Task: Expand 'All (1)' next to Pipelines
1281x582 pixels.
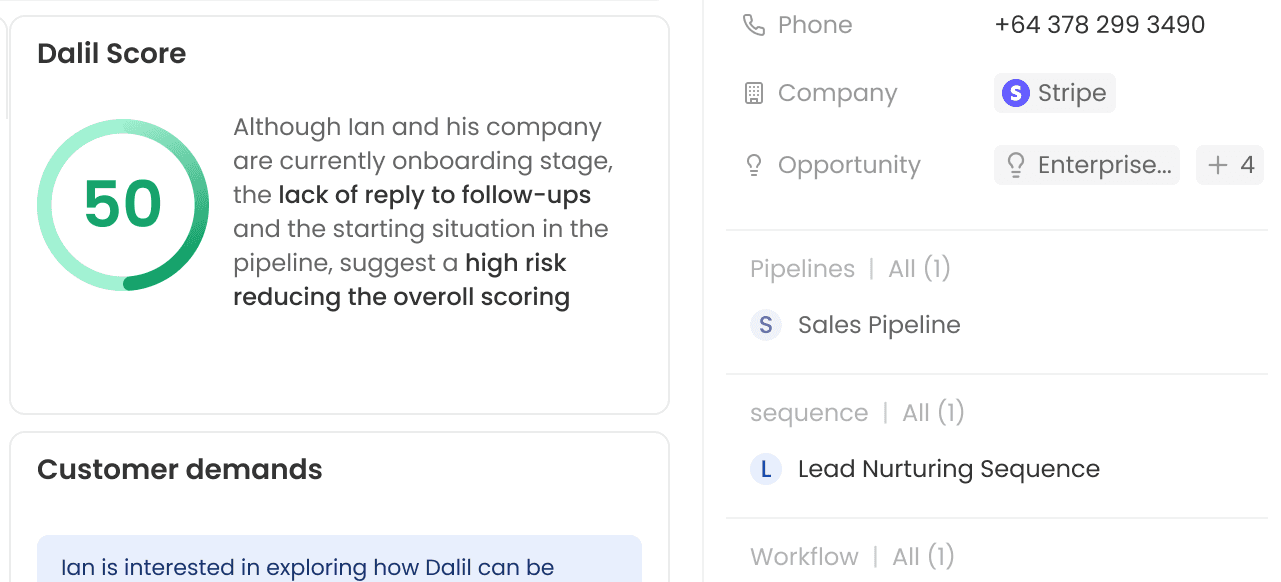Action: click(x=917, y=268)
